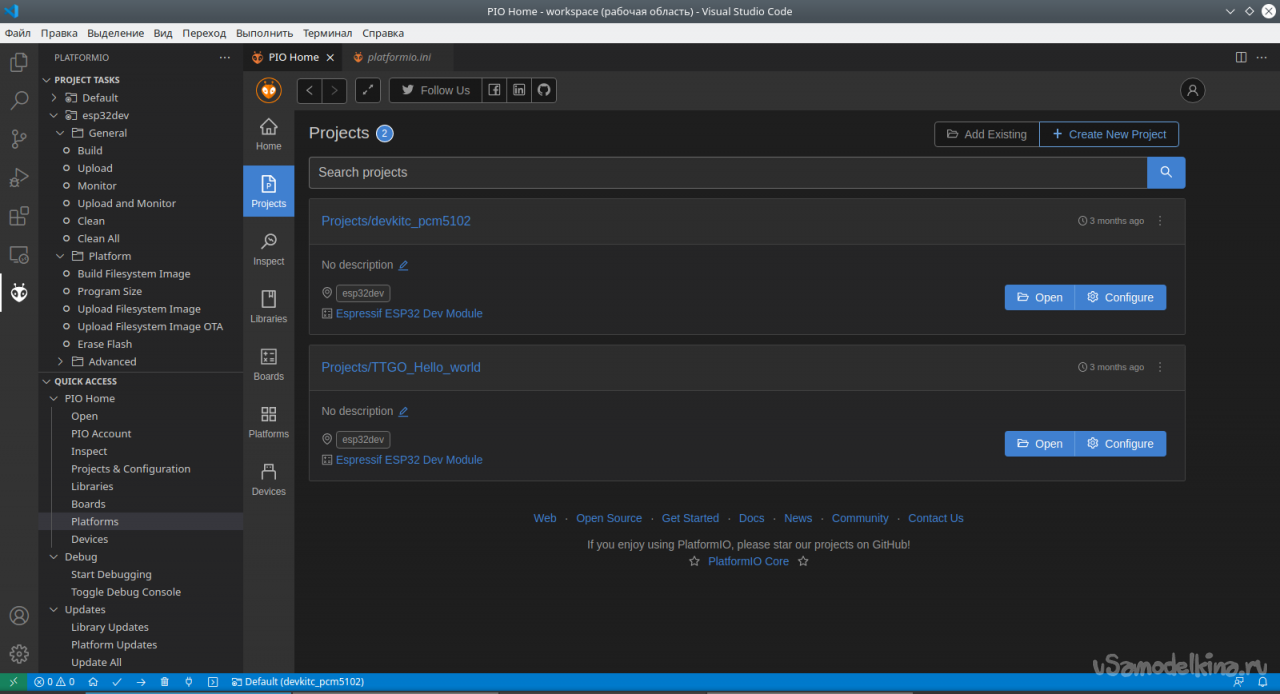Click the blue search magnifier button
This screenshot has height=694, width=1280.
[x=1166, y=172]
